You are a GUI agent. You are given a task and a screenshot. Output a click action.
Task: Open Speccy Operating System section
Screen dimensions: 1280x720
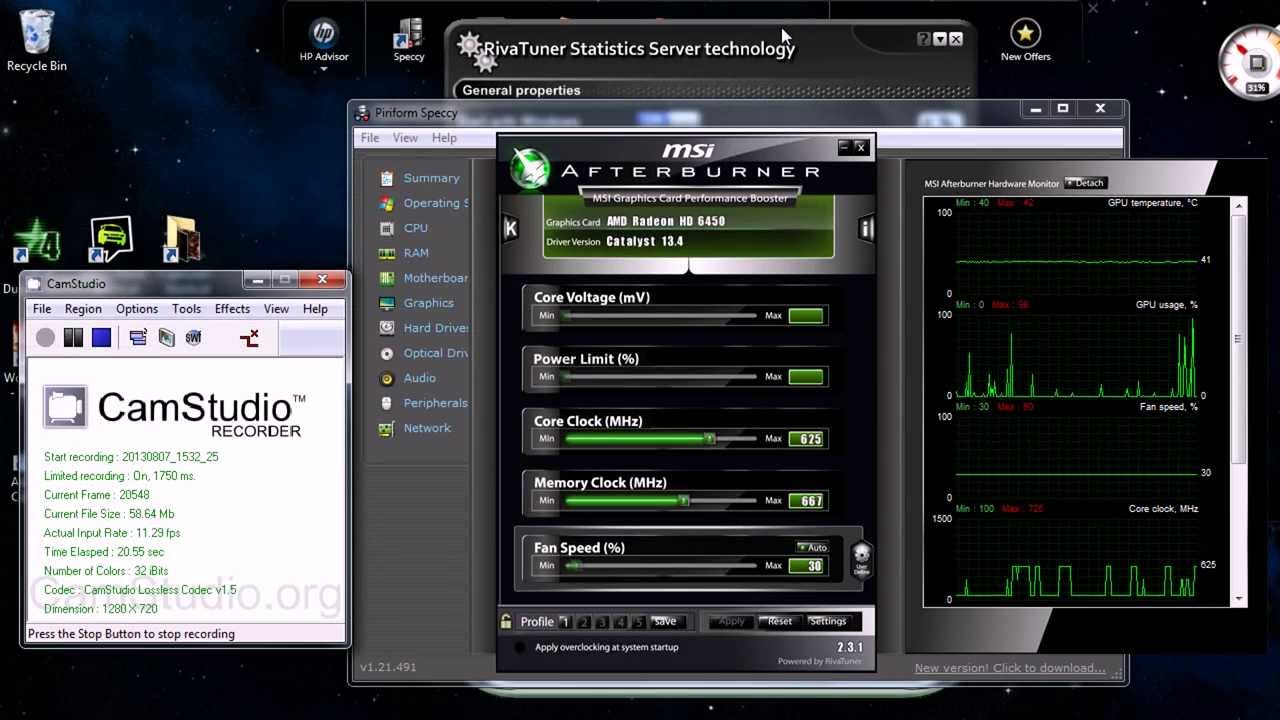(423, 203)
